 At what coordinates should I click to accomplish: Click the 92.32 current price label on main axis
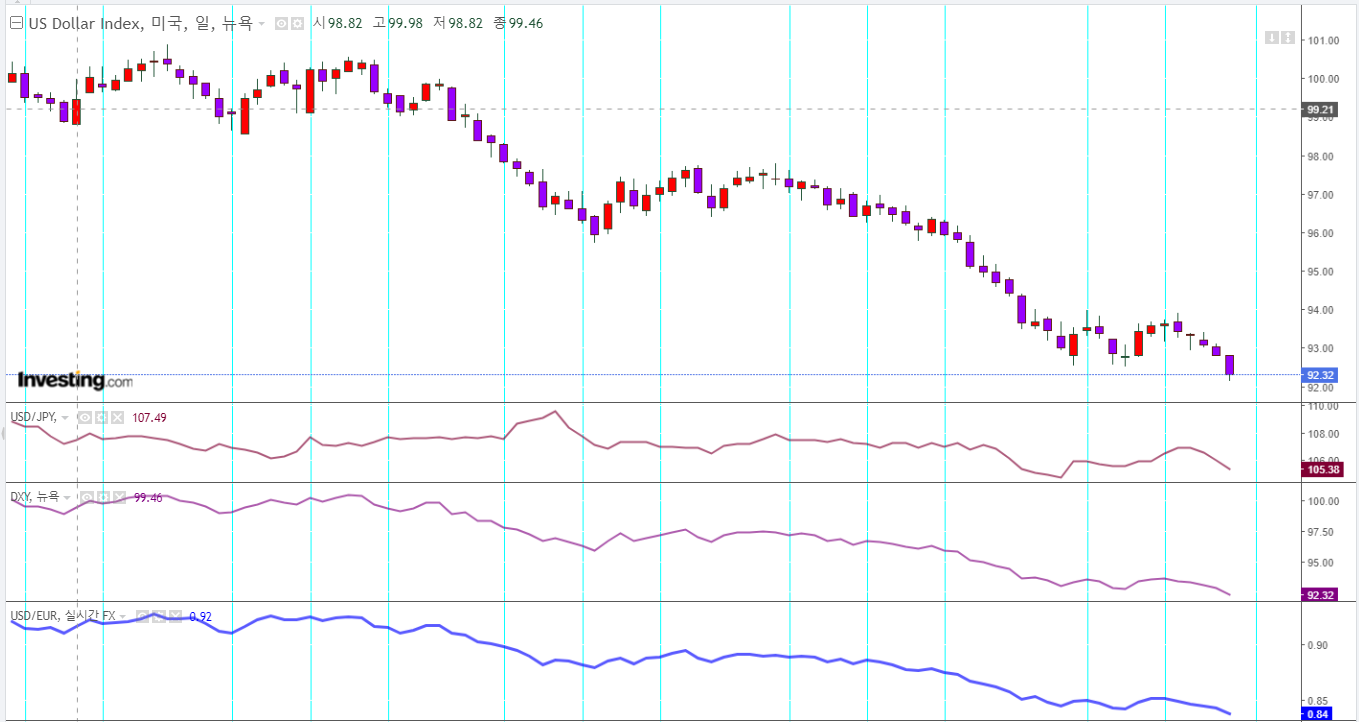tap(1318, 375)
